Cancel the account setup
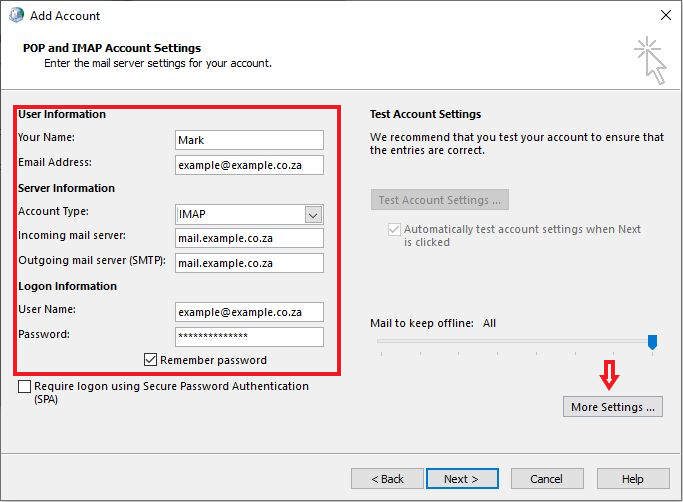This screenshot has width=683, height=502. [x=546, y=479]
